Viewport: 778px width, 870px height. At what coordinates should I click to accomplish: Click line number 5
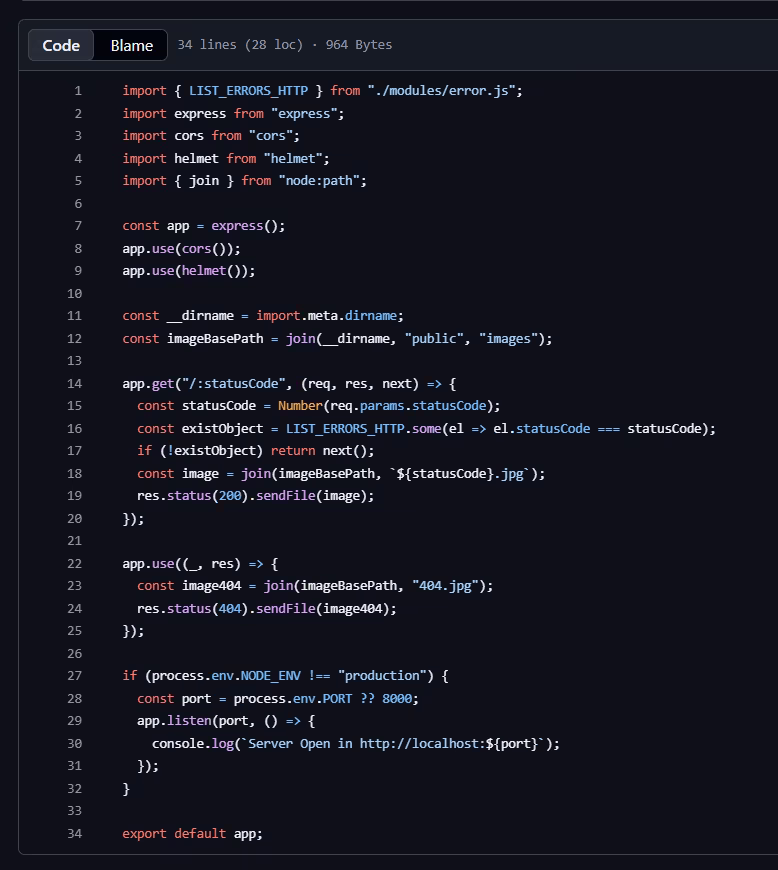tap(78, 180)
